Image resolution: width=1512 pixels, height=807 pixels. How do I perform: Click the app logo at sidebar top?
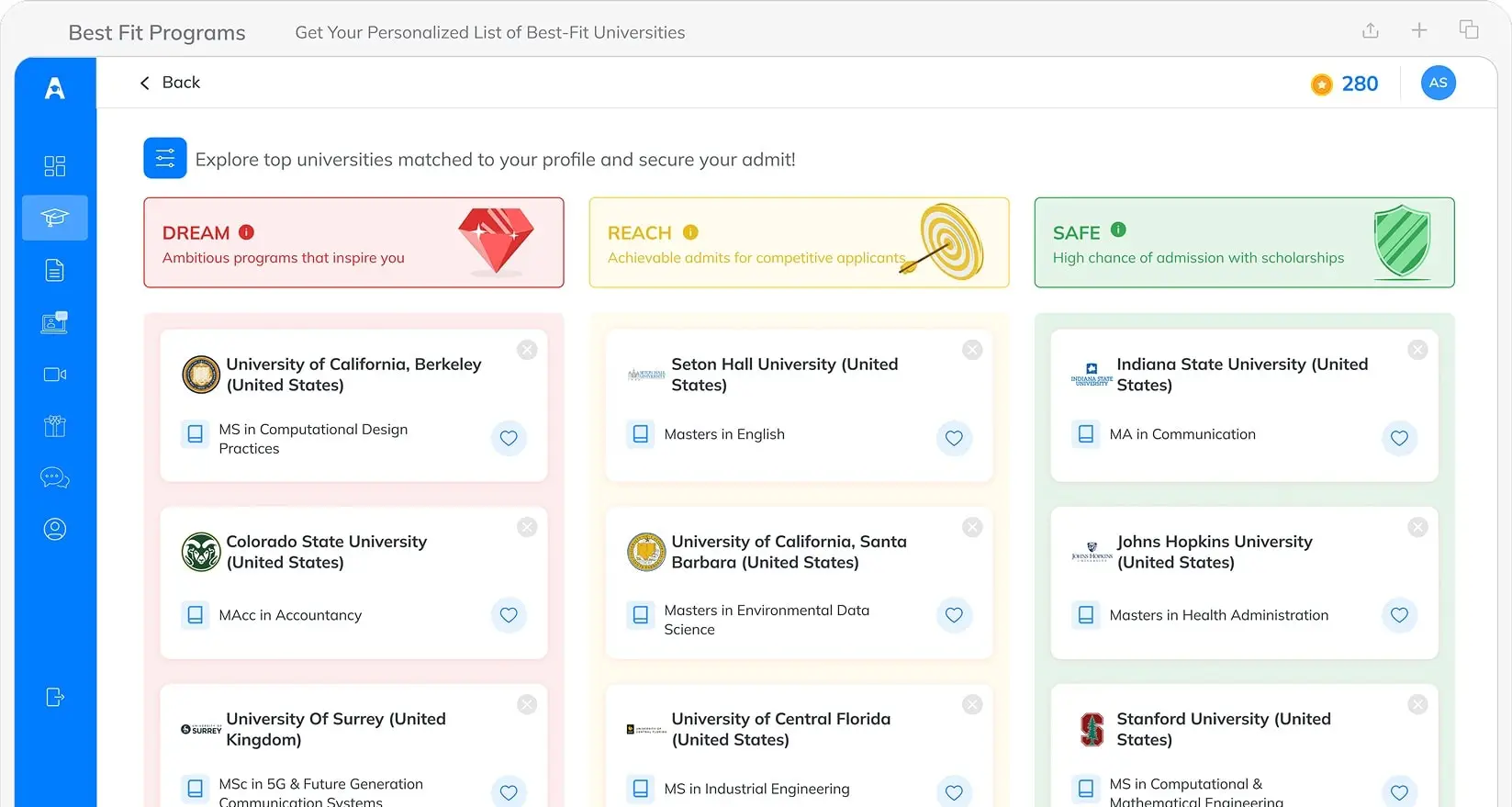coord(55,88)
